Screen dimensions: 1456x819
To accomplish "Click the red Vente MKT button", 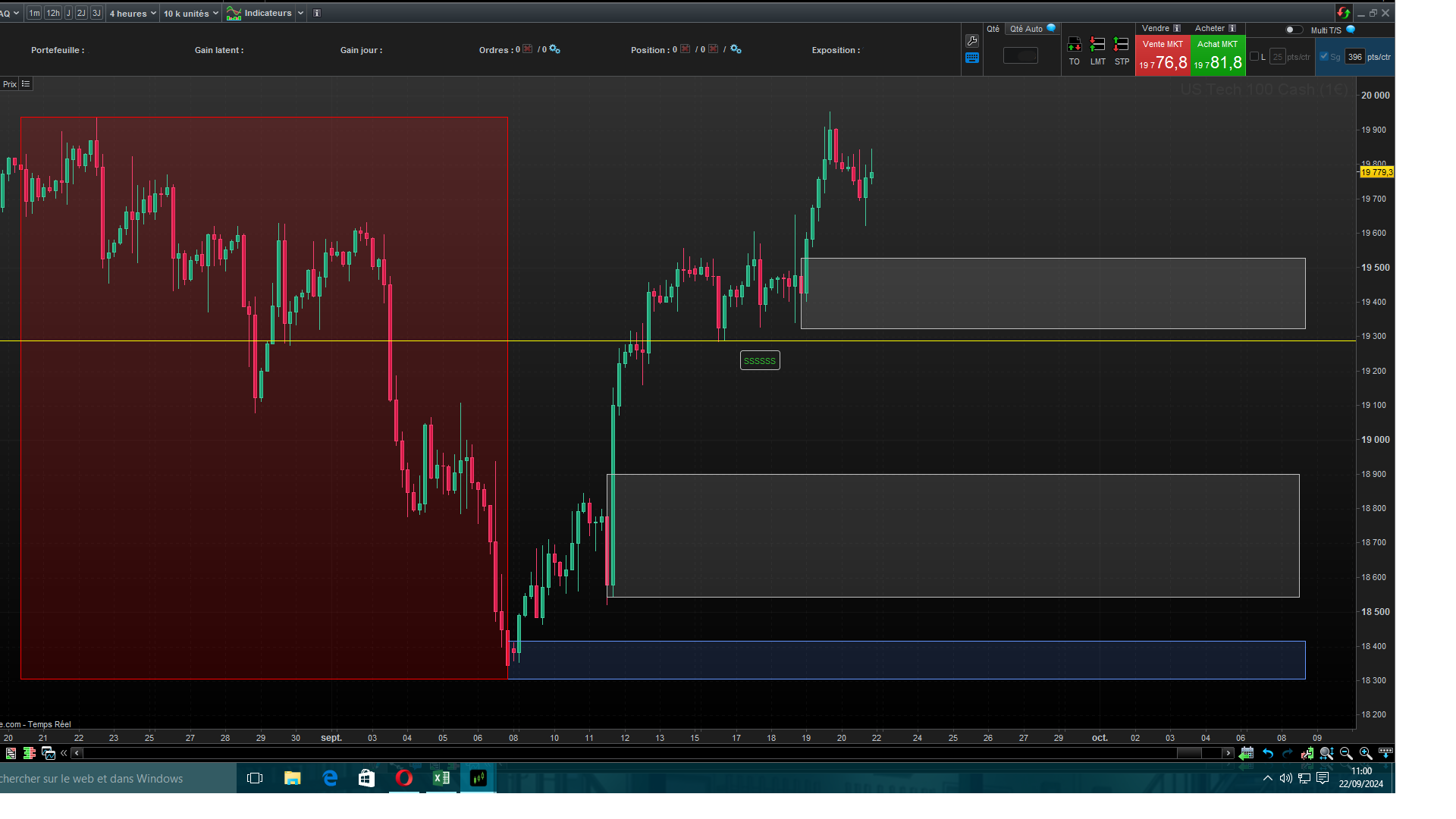I will [1163, 56].
